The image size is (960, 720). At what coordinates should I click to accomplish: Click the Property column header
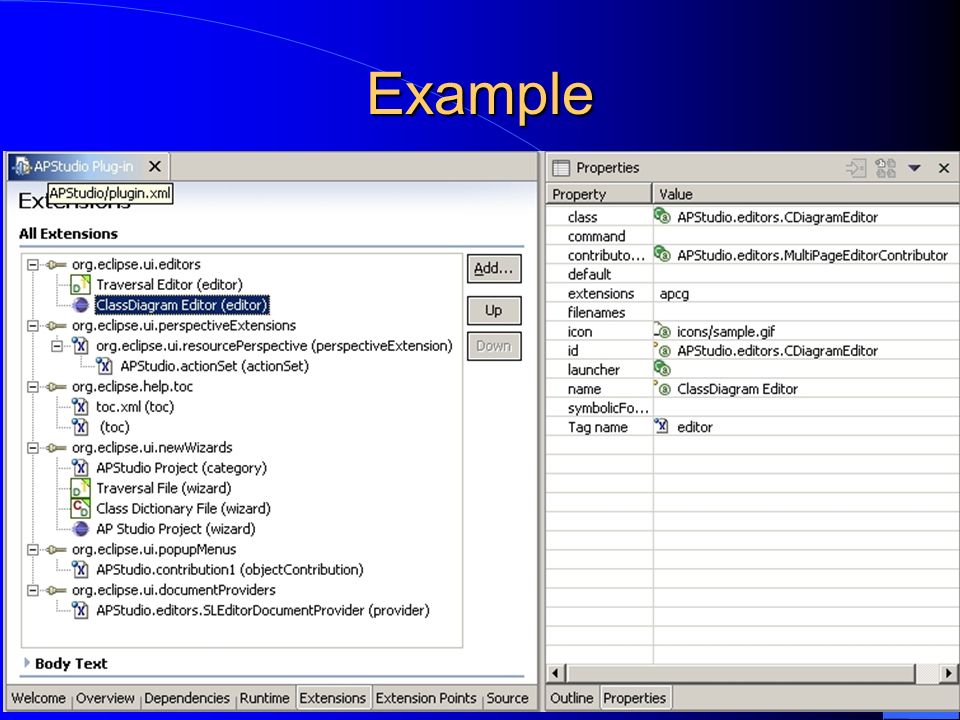pos(598,194)
